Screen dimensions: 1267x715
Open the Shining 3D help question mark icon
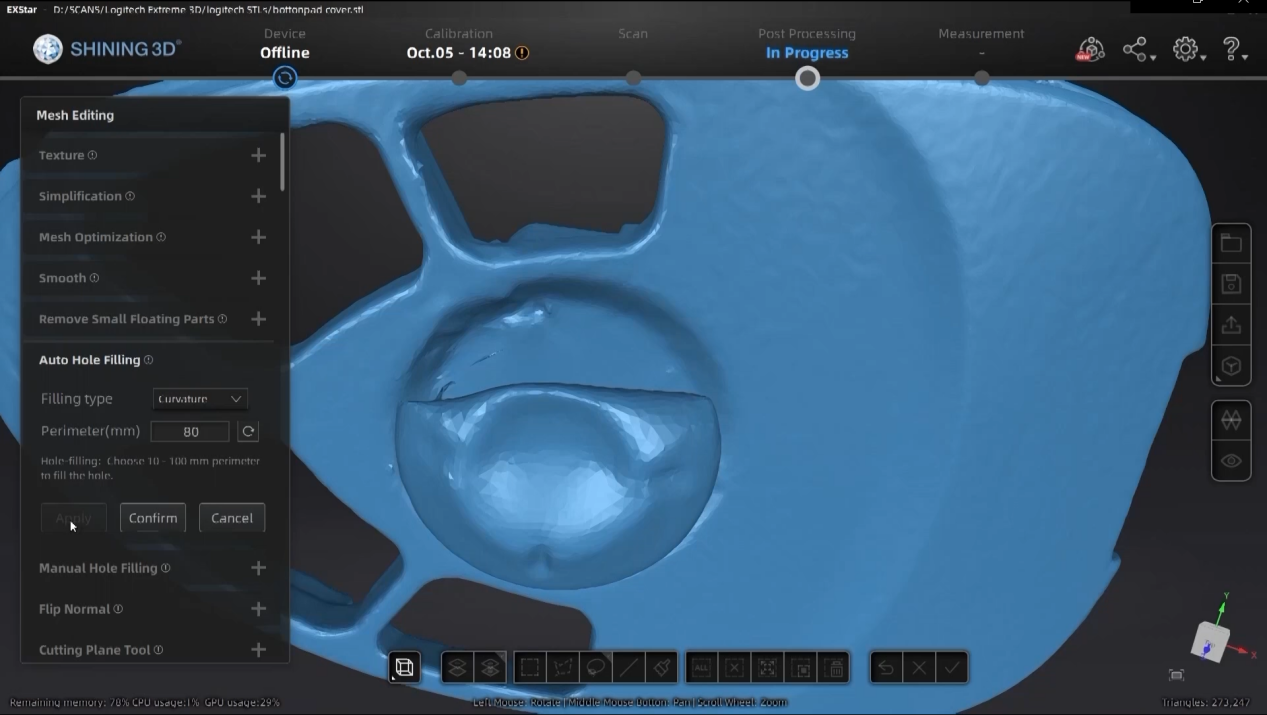point(1231,48)
